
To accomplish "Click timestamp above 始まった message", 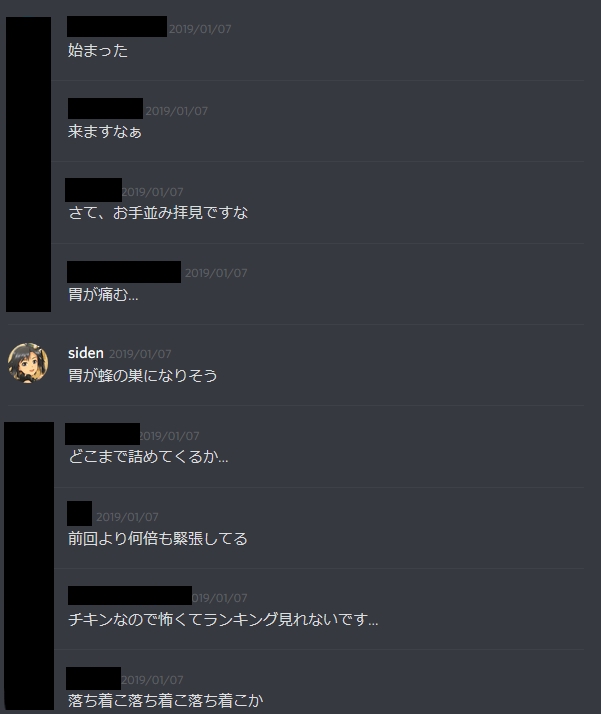I will pos(200,29).
